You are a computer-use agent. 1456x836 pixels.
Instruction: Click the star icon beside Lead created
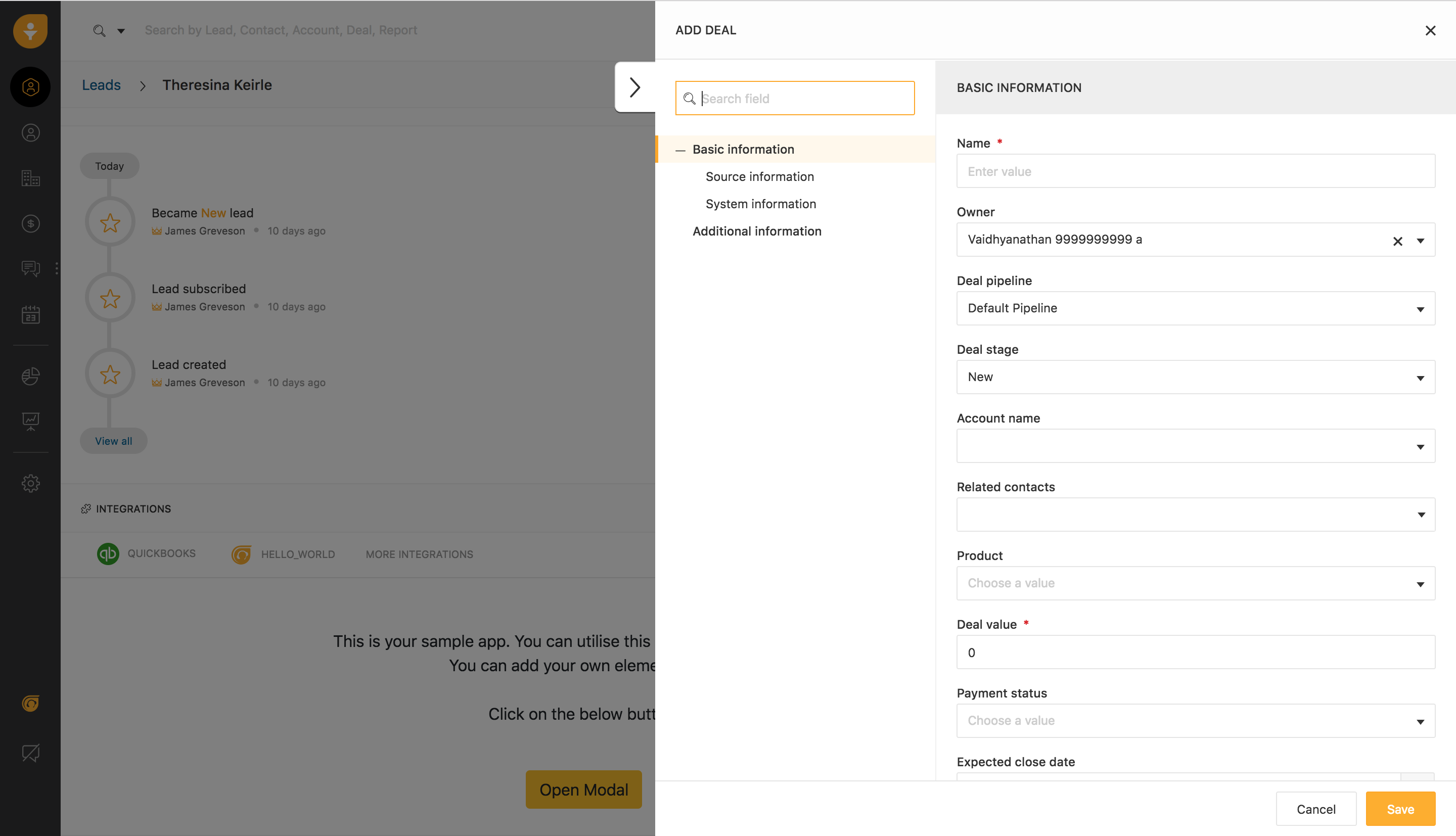click(x=110, y=375)
